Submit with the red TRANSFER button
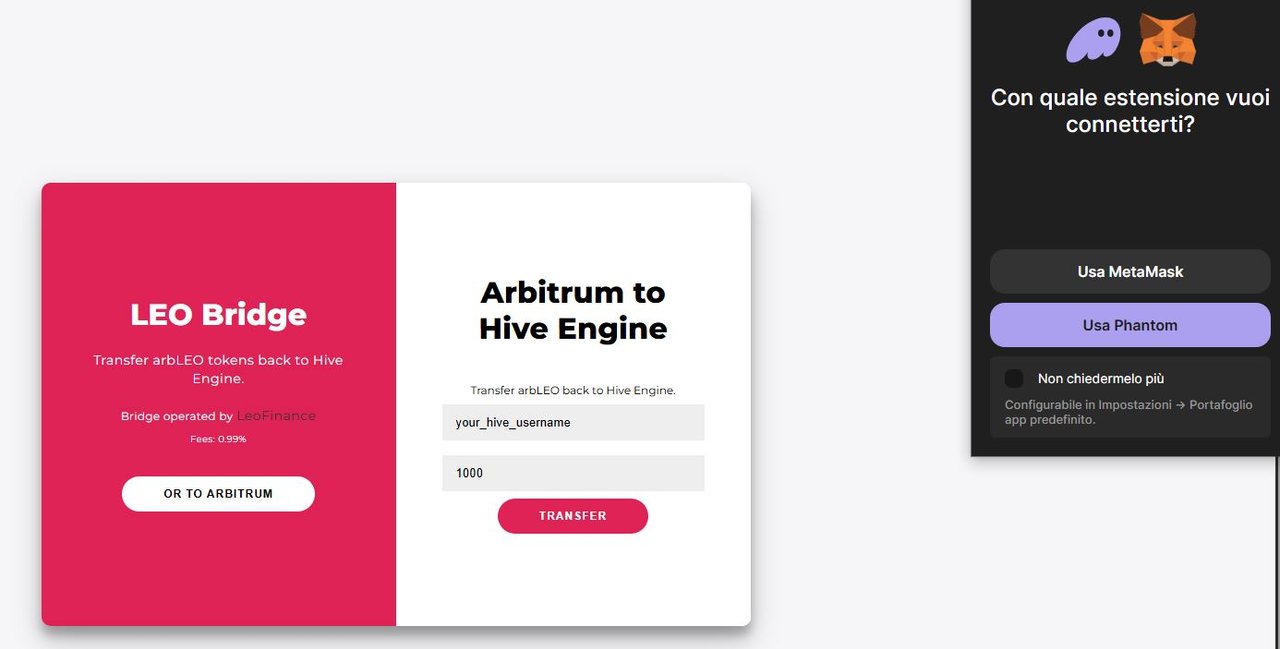The height and width of the screenshot is (649, 1280). pos(573,516)
